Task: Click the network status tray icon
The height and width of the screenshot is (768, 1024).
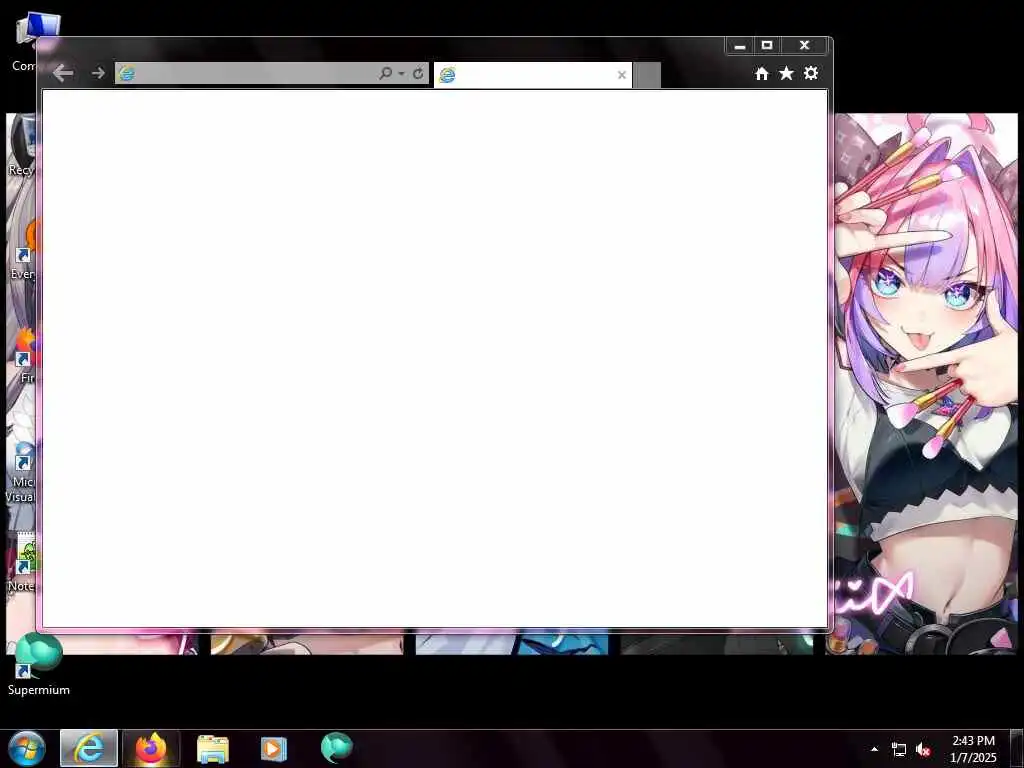Action: coord(899,750)
